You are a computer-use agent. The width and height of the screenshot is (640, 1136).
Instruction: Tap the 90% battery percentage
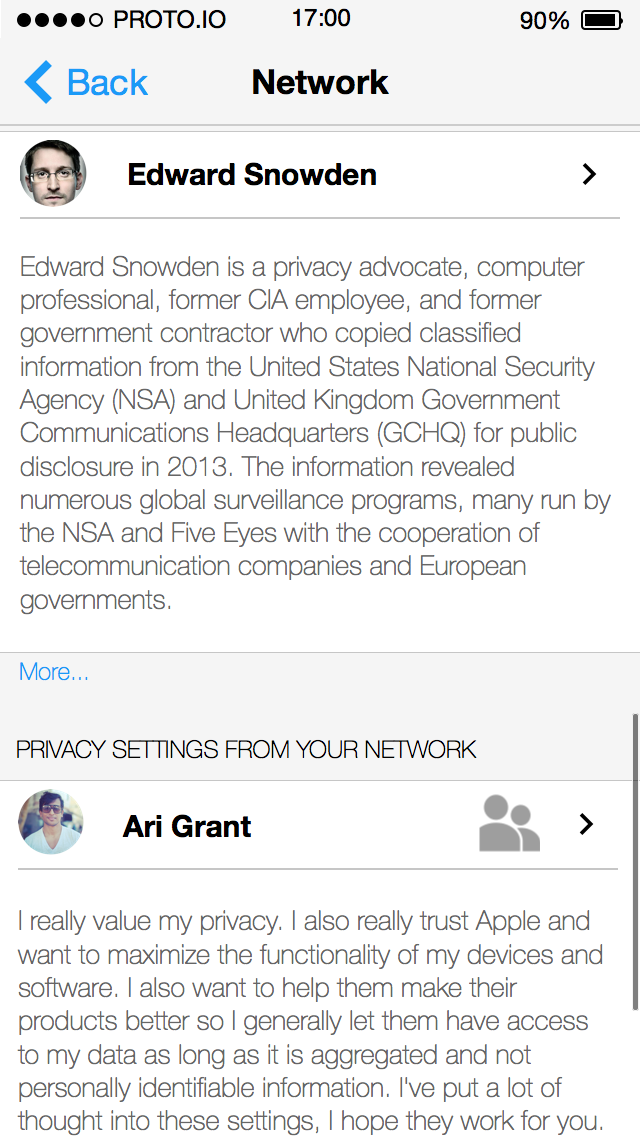pyautogui.click(x=544, y=20)
